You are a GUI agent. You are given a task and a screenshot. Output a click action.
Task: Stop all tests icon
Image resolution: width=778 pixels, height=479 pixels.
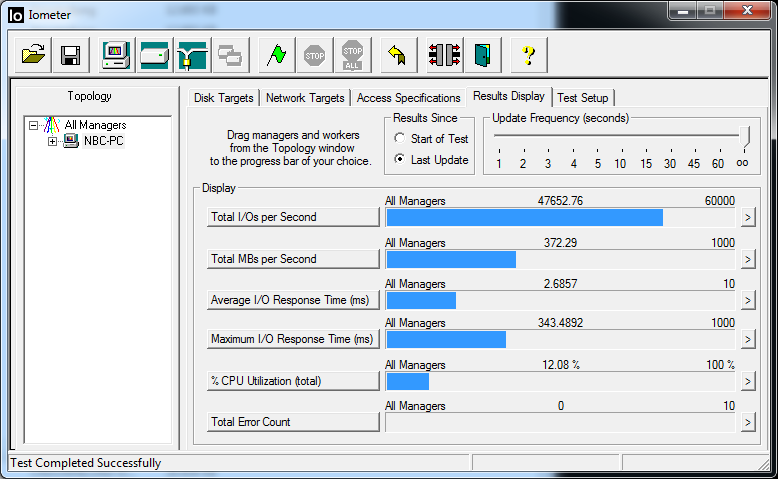coord(353,55)
